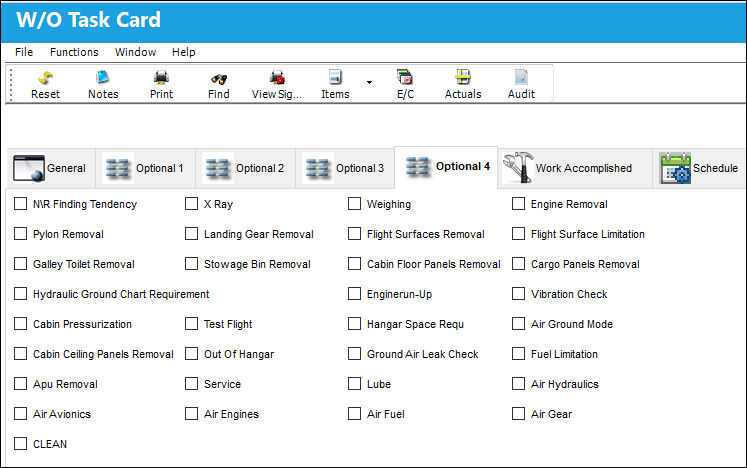Check the N\R Finding Tendency checkbox
Image resolution: width=747 pixels, height=468 pixels.
20,204
